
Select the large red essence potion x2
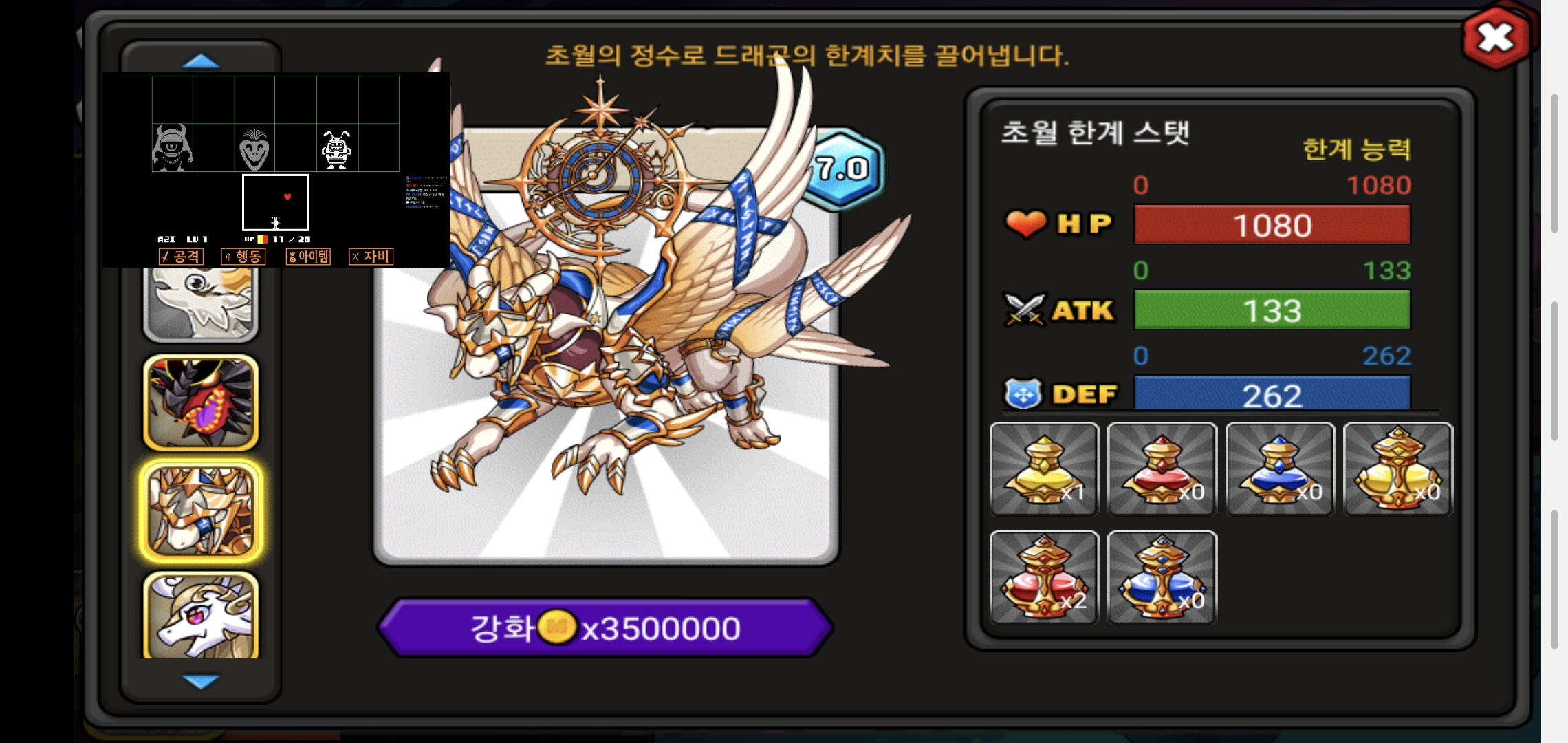click(x=1044, y=577)
